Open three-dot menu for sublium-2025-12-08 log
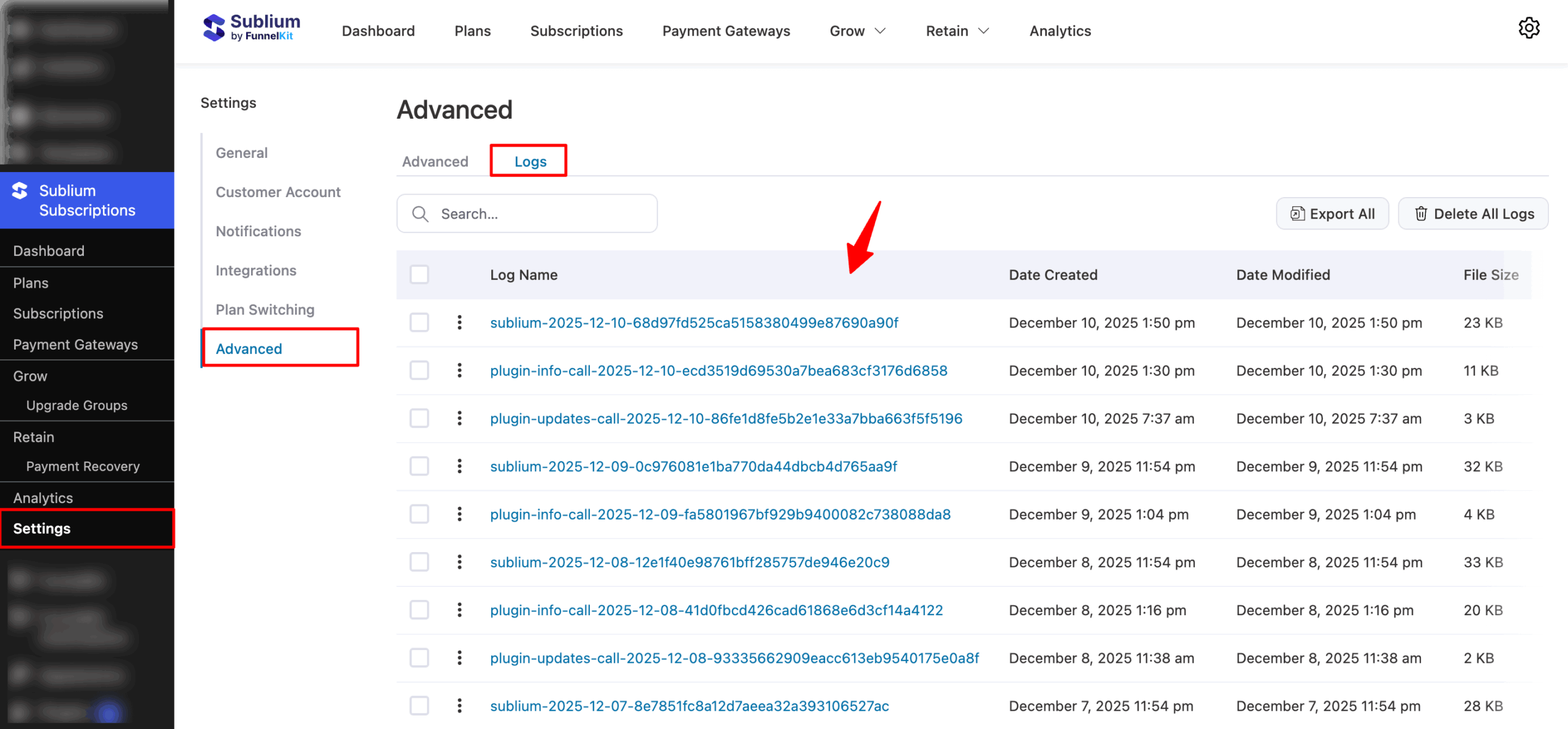The height and width of the screenshot is (729, 1568). click(459, 562)
